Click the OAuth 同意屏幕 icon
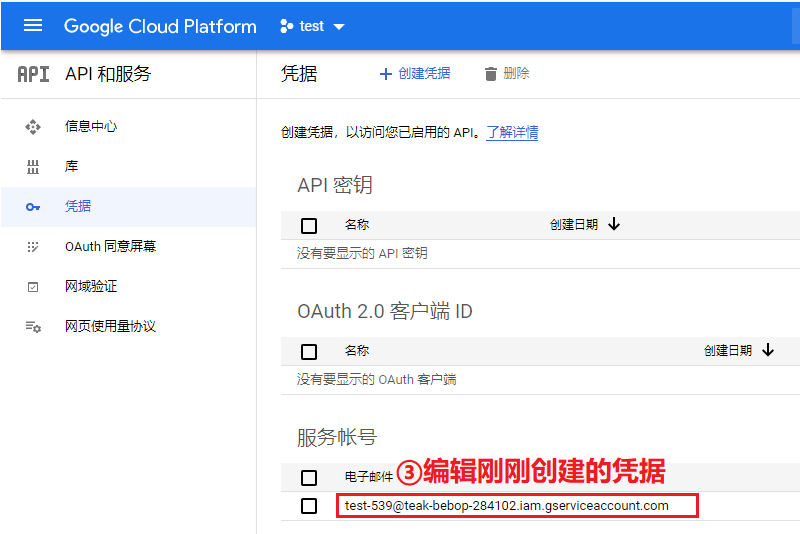Image resolution: width=800 pixels, height=534 pixels. (33, 247)
